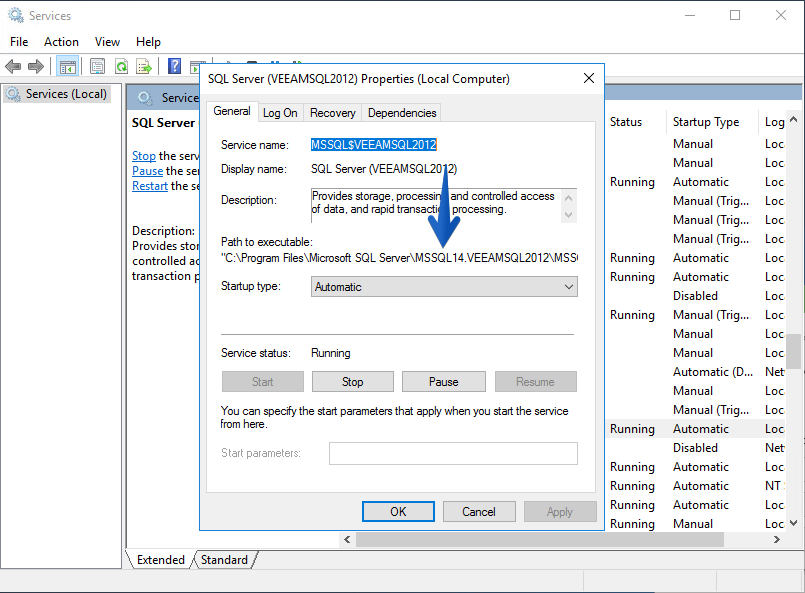This screenshot has height=593, width=805.
Task: Open the File menu
Action: click(19, 42)
